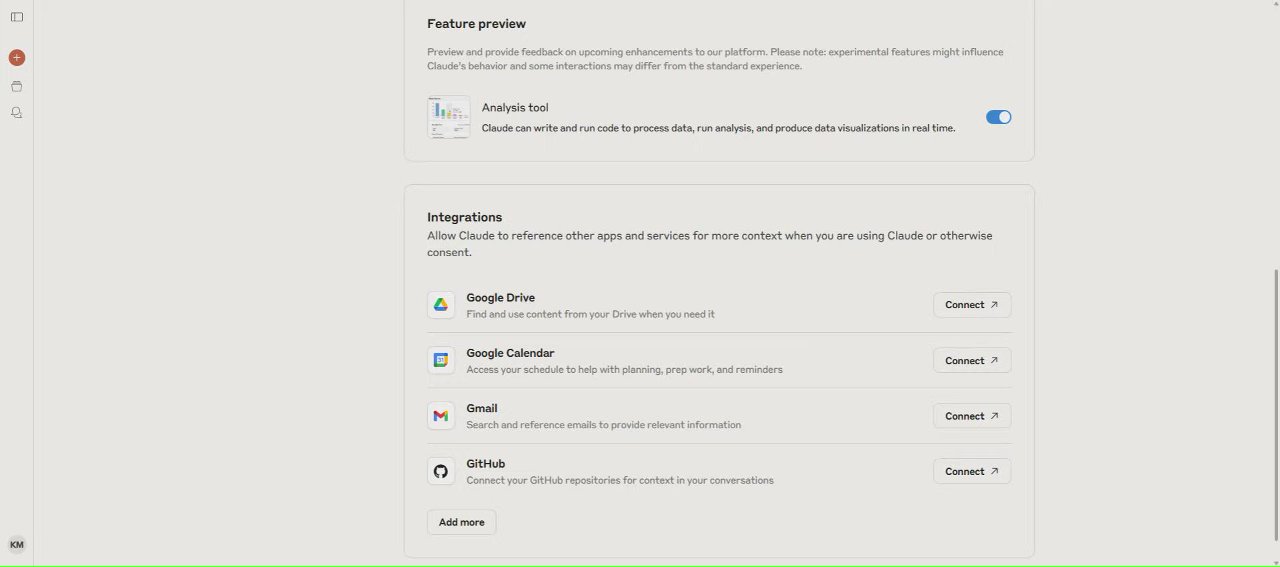This screenshot has height=567, width=1280.
Task: Click the Google Drive logo icon
Action: point(441,305)
